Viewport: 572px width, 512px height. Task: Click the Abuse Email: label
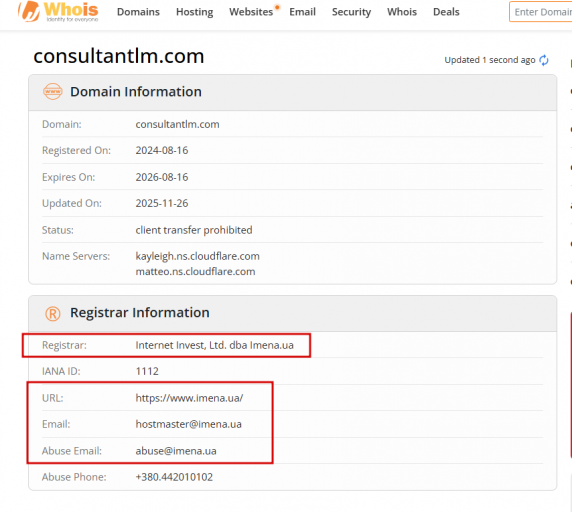point(72,451)
